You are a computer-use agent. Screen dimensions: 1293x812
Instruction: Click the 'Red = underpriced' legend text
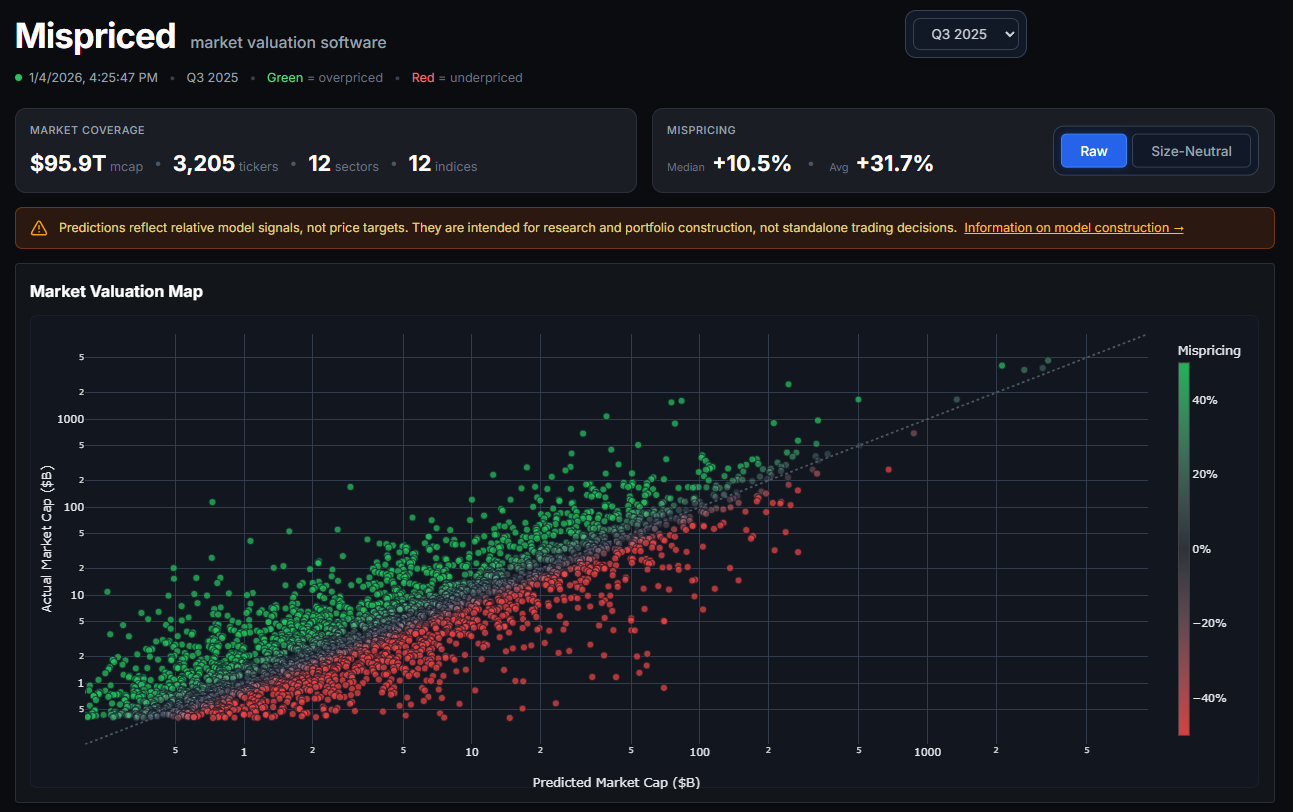(466, 77)
